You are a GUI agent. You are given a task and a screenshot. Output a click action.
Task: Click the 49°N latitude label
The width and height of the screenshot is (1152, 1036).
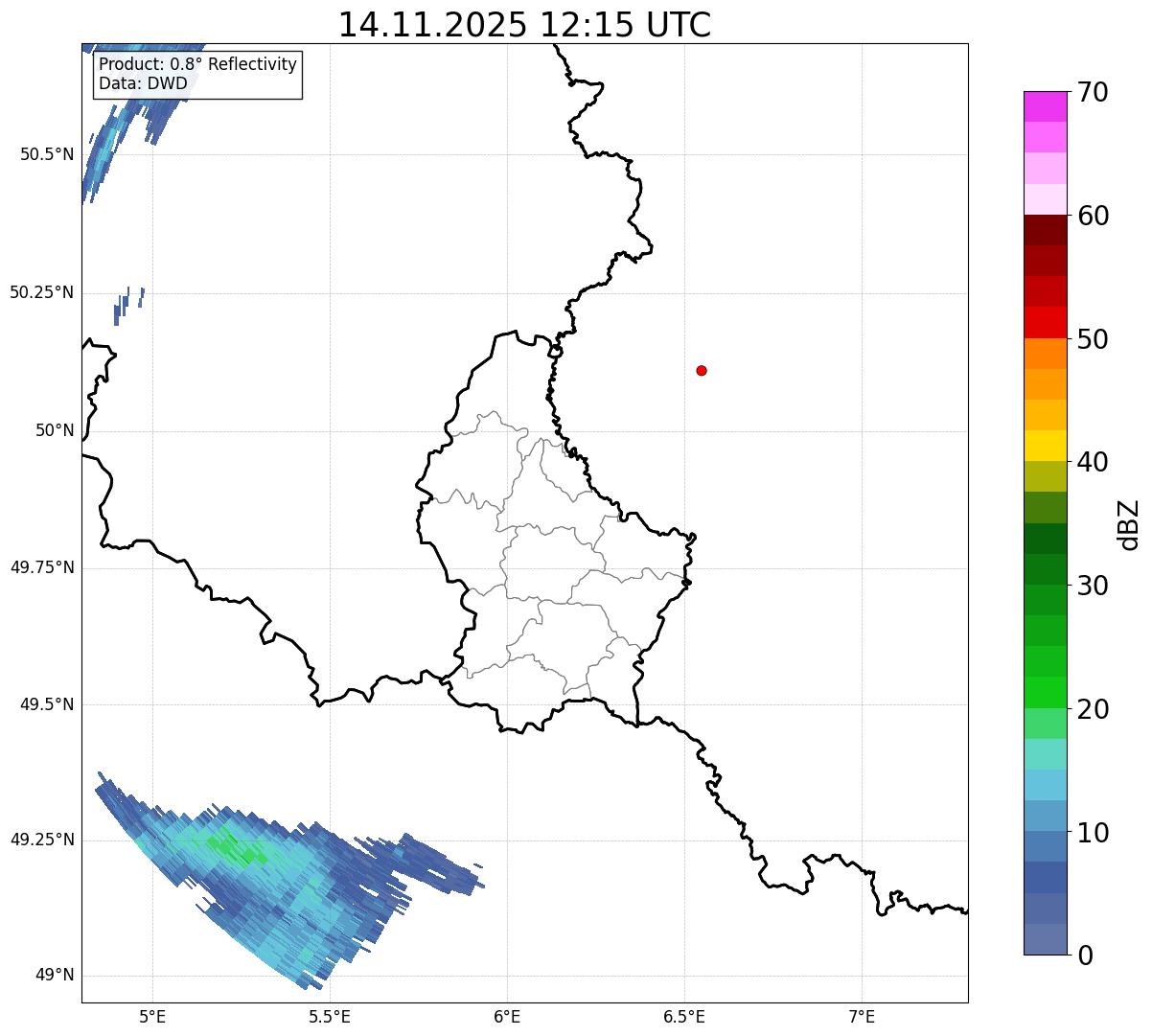pos(55,975)
